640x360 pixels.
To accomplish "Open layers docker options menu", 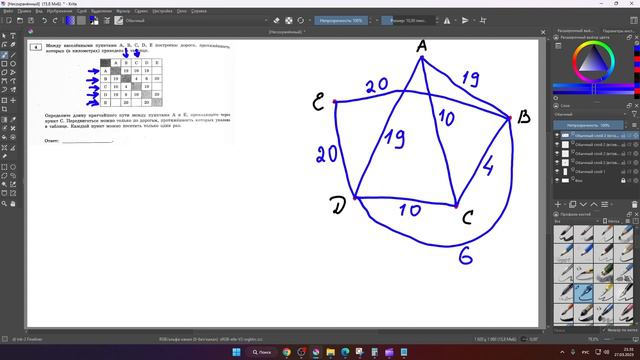I will pos(634,125).
